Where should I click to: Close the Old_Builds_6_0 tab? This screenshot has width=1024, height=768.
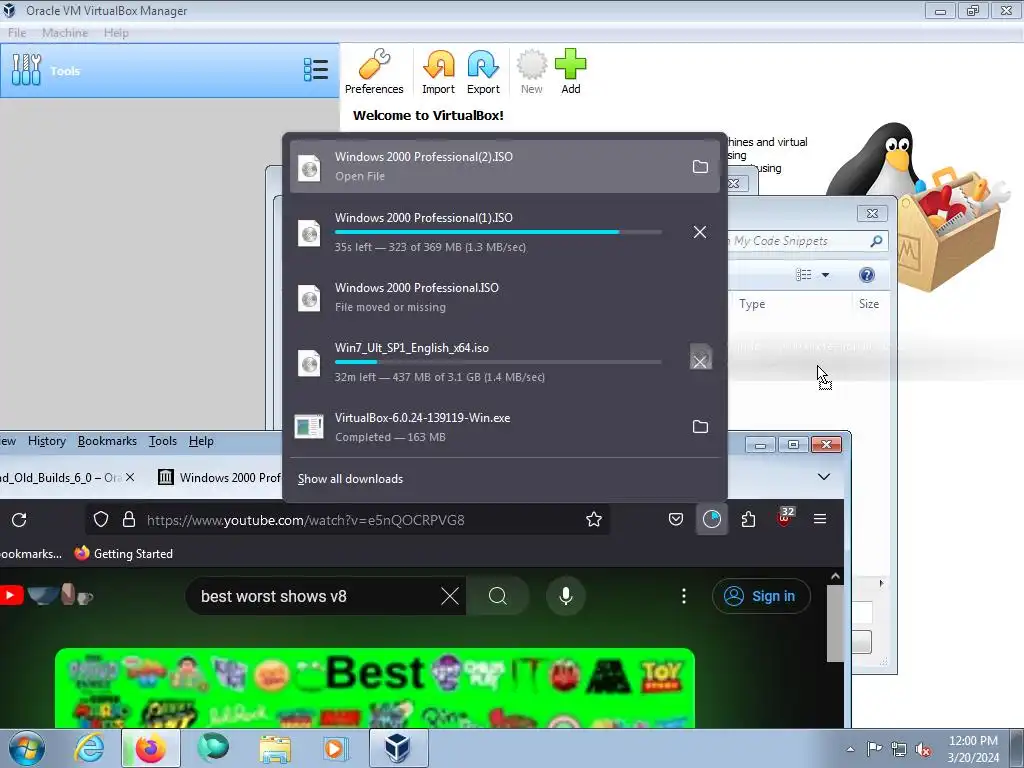coord(130,477)
